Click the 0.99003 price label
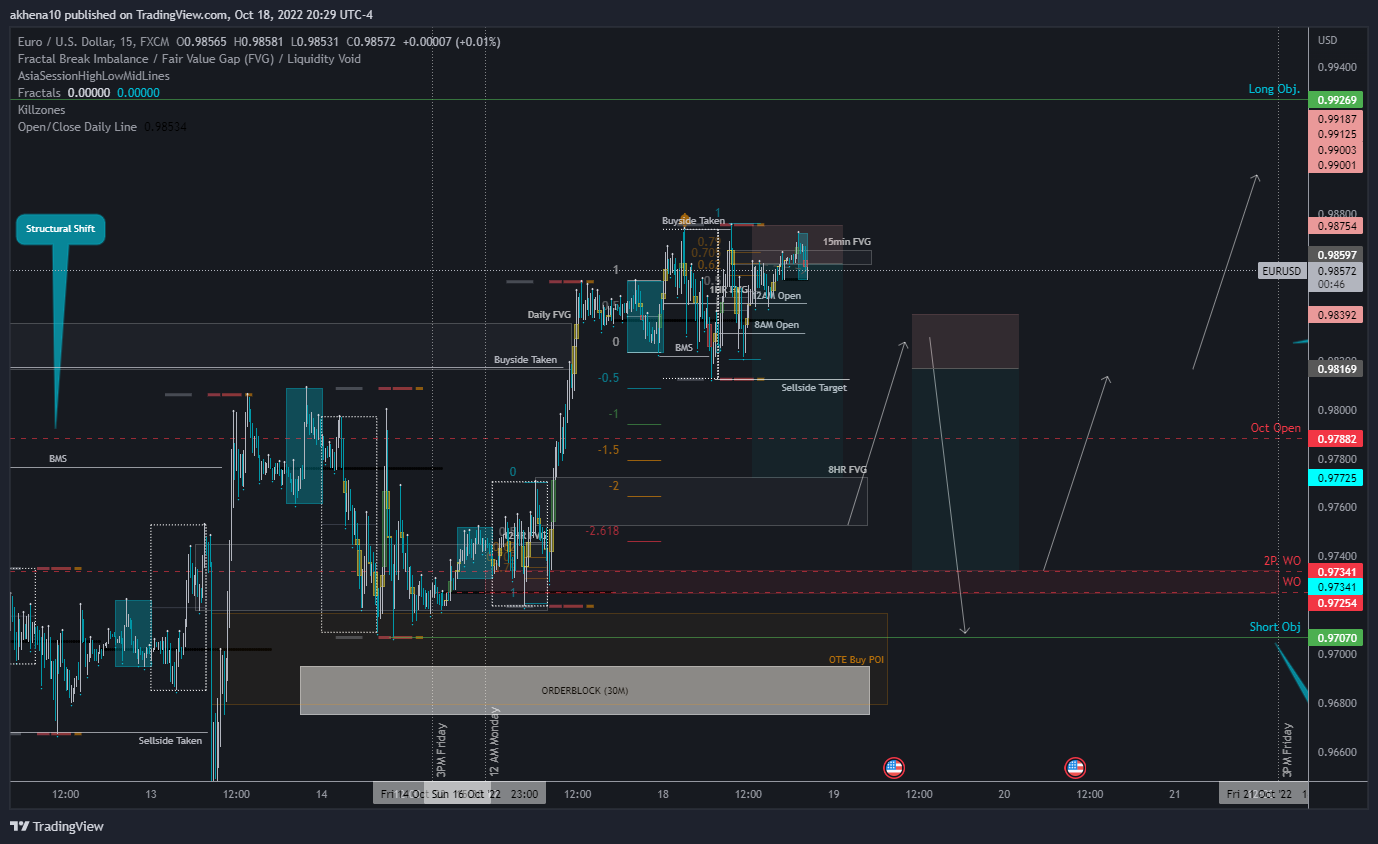The image size is (1378, 844). coord(1336,150)
